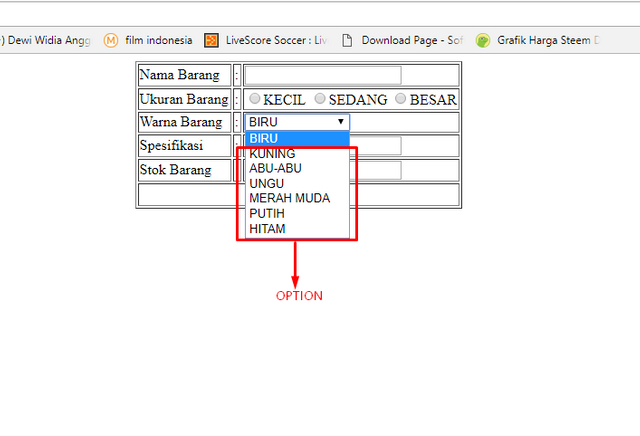The image size is (640, 436).
Task: Click the blank page icon of Download Page
Action: (x=347, y=40)
